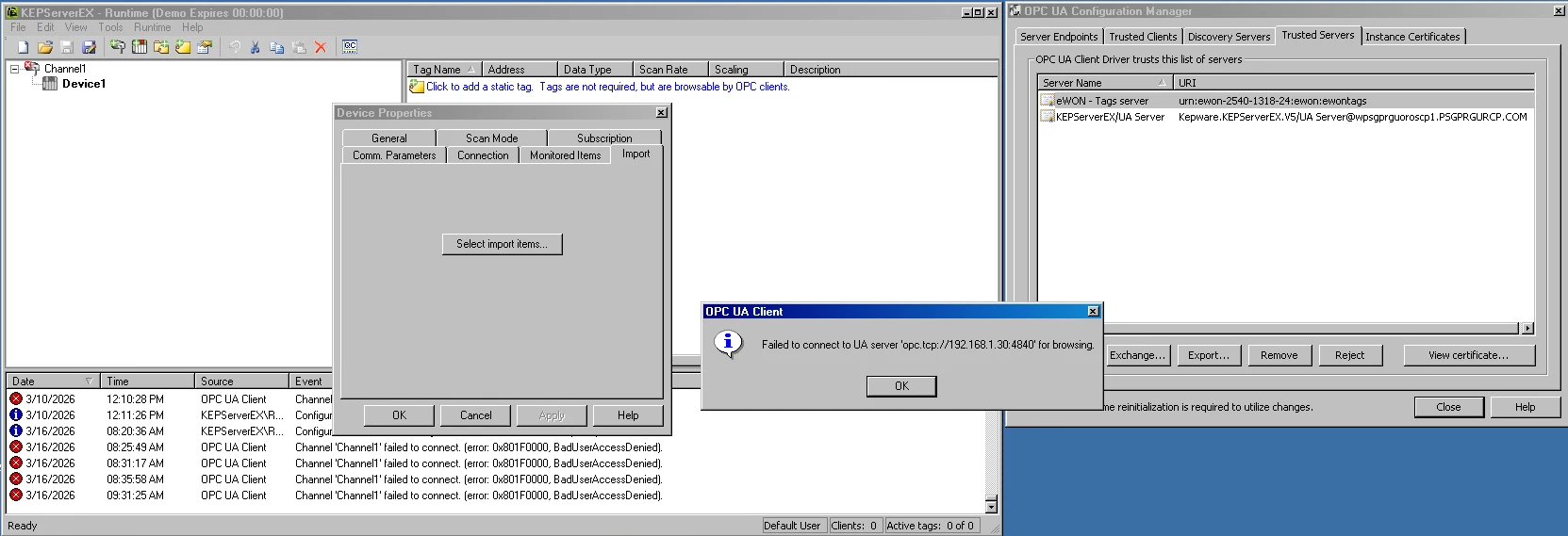Click the Open Project folder icon
The width and height of the screenshot is (1568, 536).
[45, 47]
